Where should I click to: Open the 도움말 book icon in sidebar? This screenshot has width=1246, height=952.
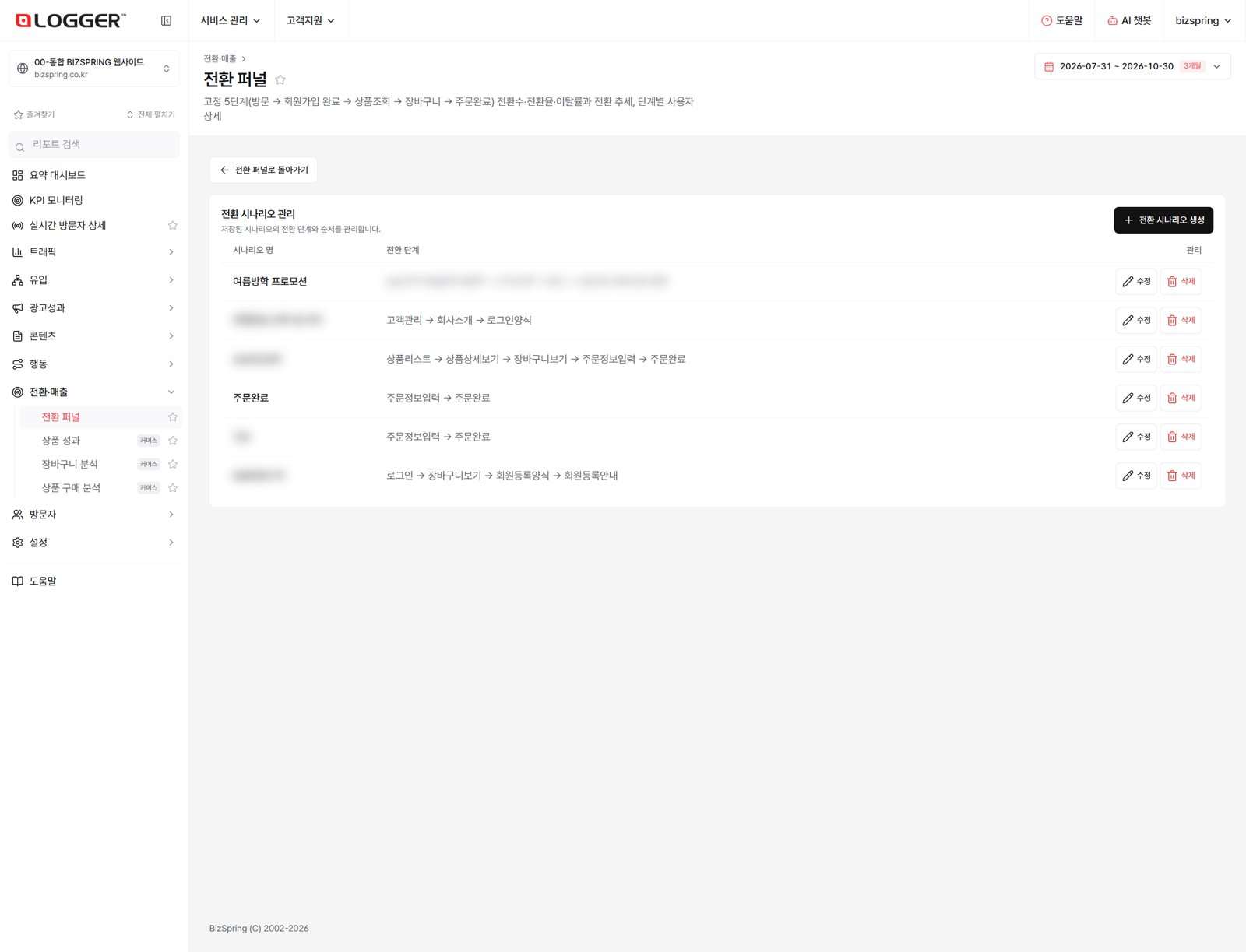click(x=17, y=581)
